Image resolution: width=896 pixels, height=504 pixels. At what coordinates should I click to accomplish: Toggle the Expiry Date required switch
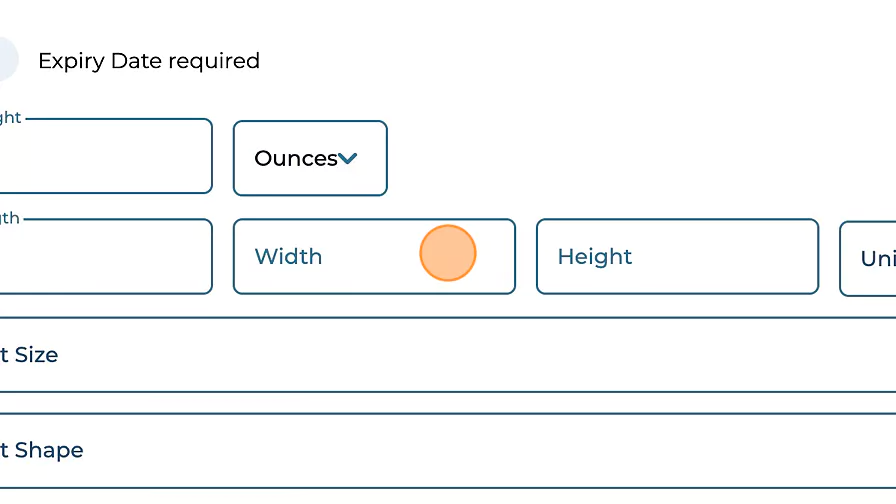click(x=6, y=60)
